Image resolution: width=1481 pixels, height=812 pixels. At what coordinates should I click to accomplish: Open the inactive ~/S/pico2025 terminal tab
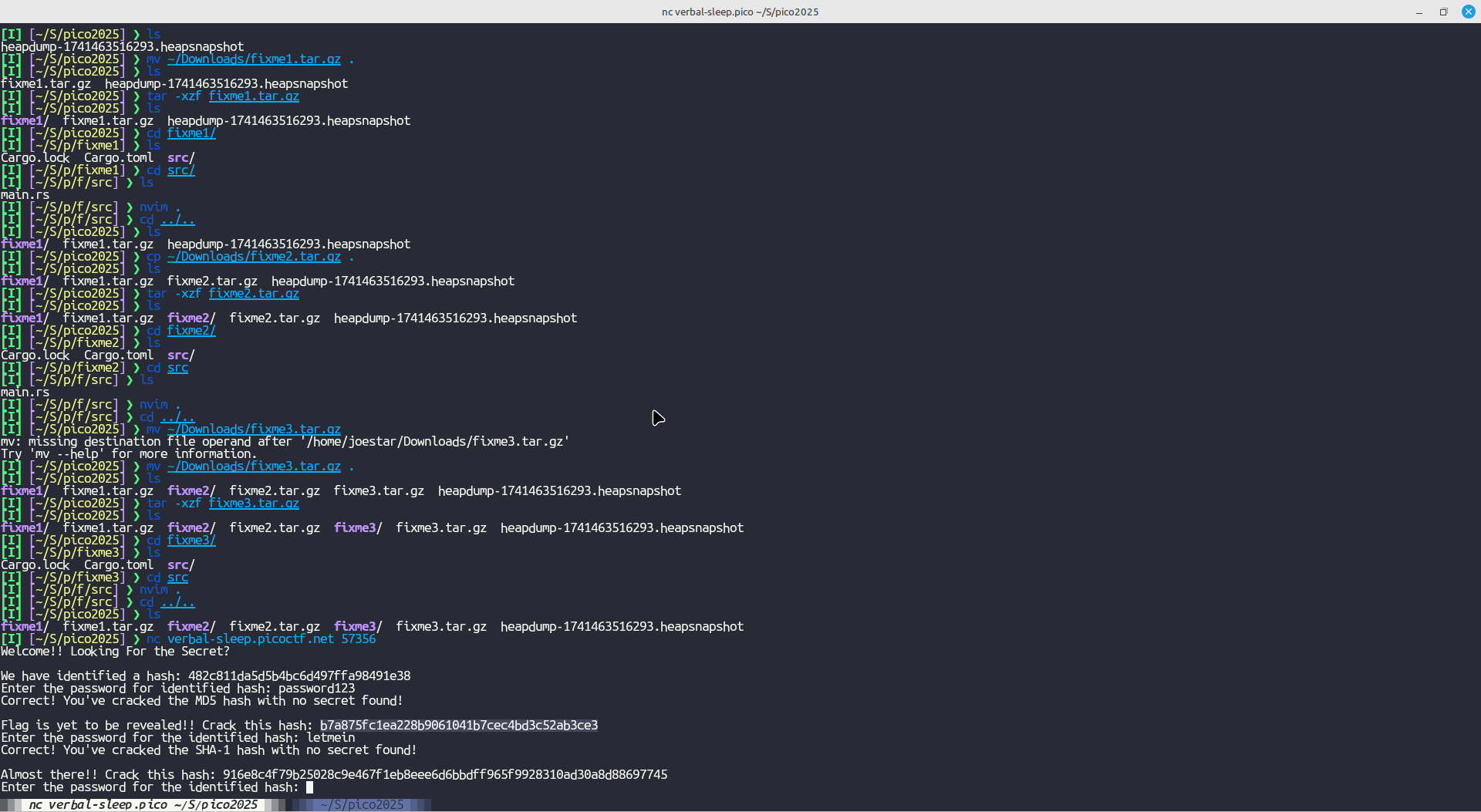tap(361, 804)
